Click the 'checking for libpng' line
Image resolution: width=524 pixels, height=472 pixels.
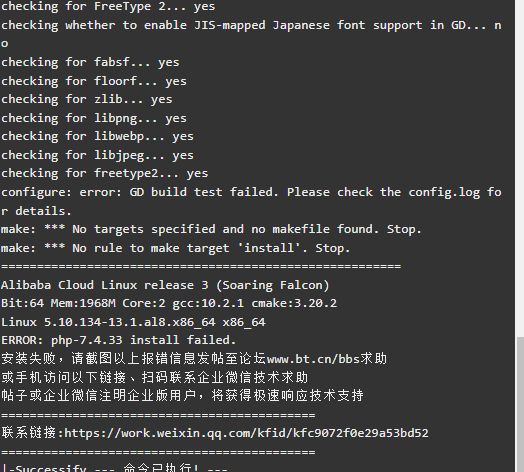(x=94, y=118)
